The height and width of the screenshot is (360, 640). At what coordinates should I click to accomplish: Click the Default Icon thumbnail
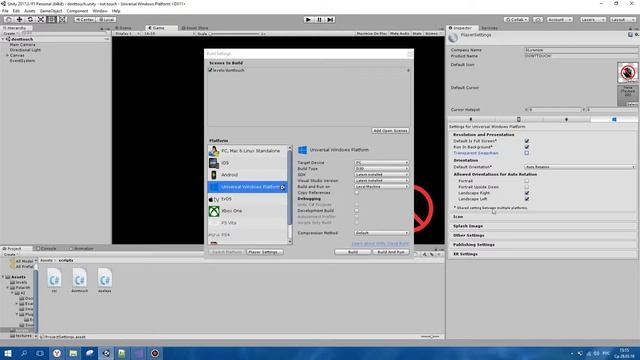627,72
